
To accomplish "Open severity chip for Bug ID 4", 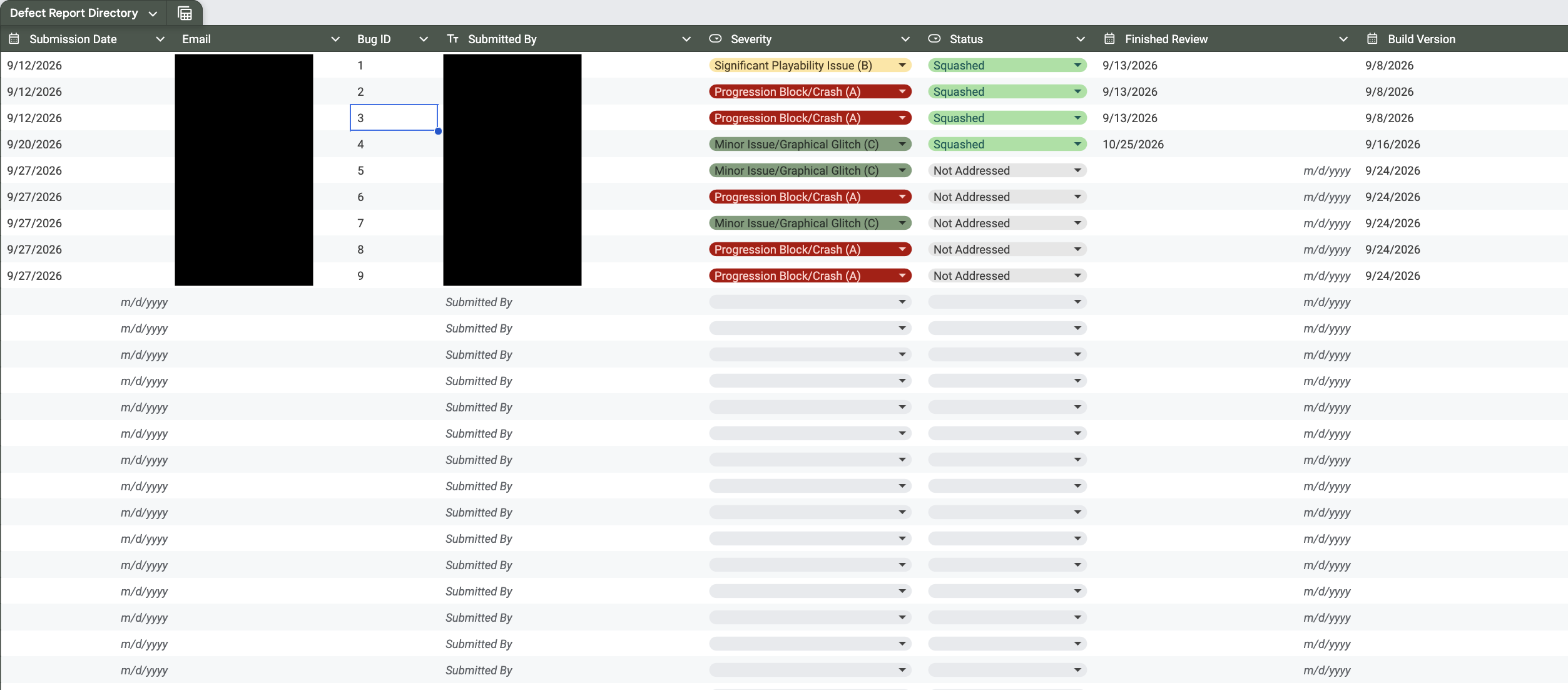I will [810, 144].
